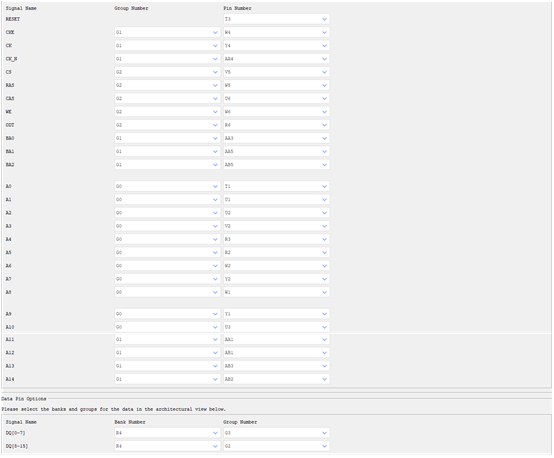Open the A10 Group Number dropdown
Viewport: 554px width, 458px height.
click(x=167, y=328)
